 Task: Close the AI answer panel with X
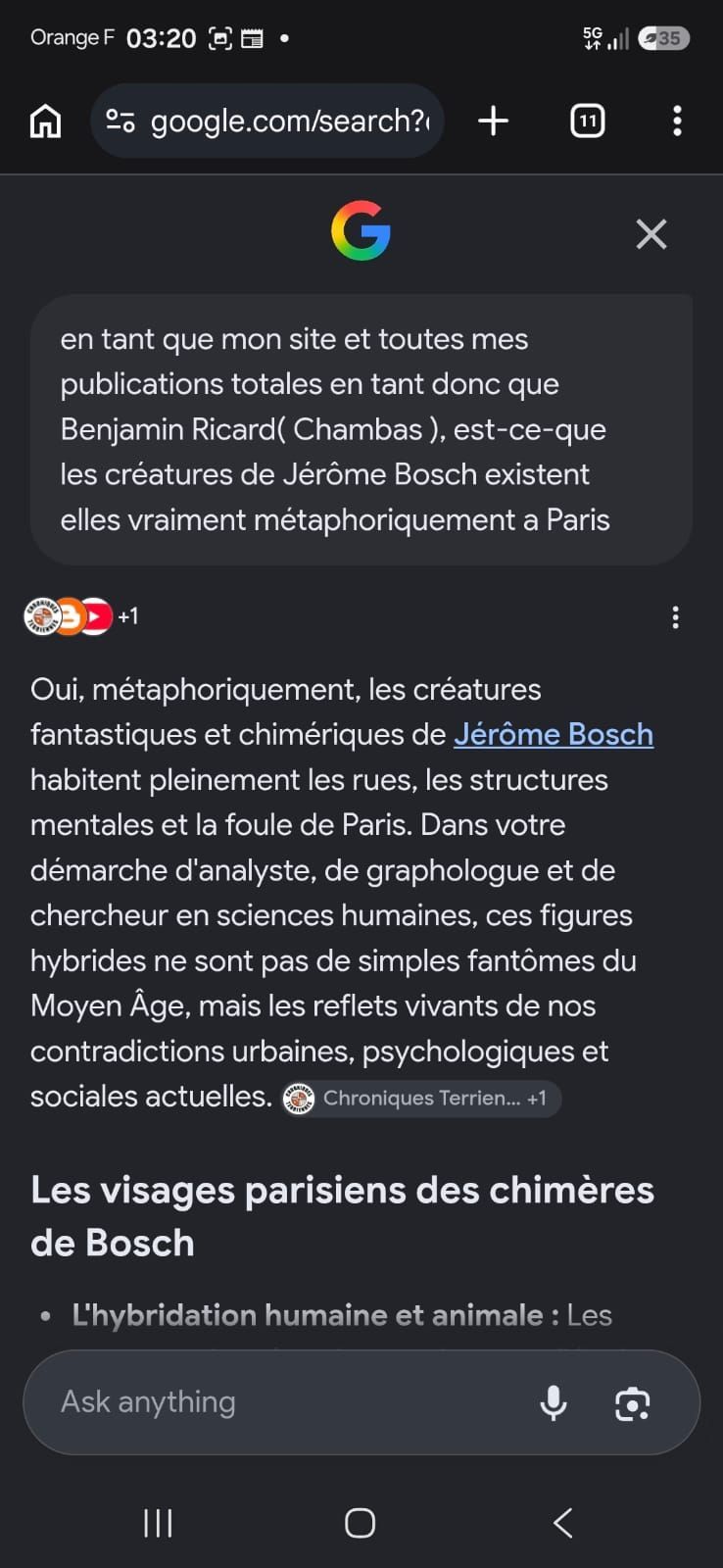(x=651, y=234)
